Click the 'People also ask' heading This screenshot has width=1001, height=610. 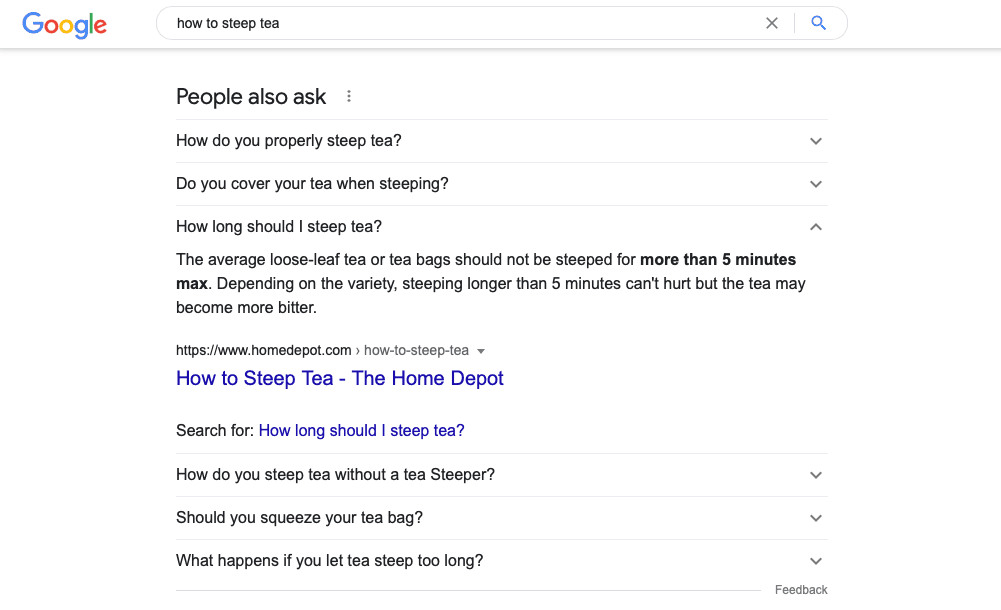pos(251,96)
